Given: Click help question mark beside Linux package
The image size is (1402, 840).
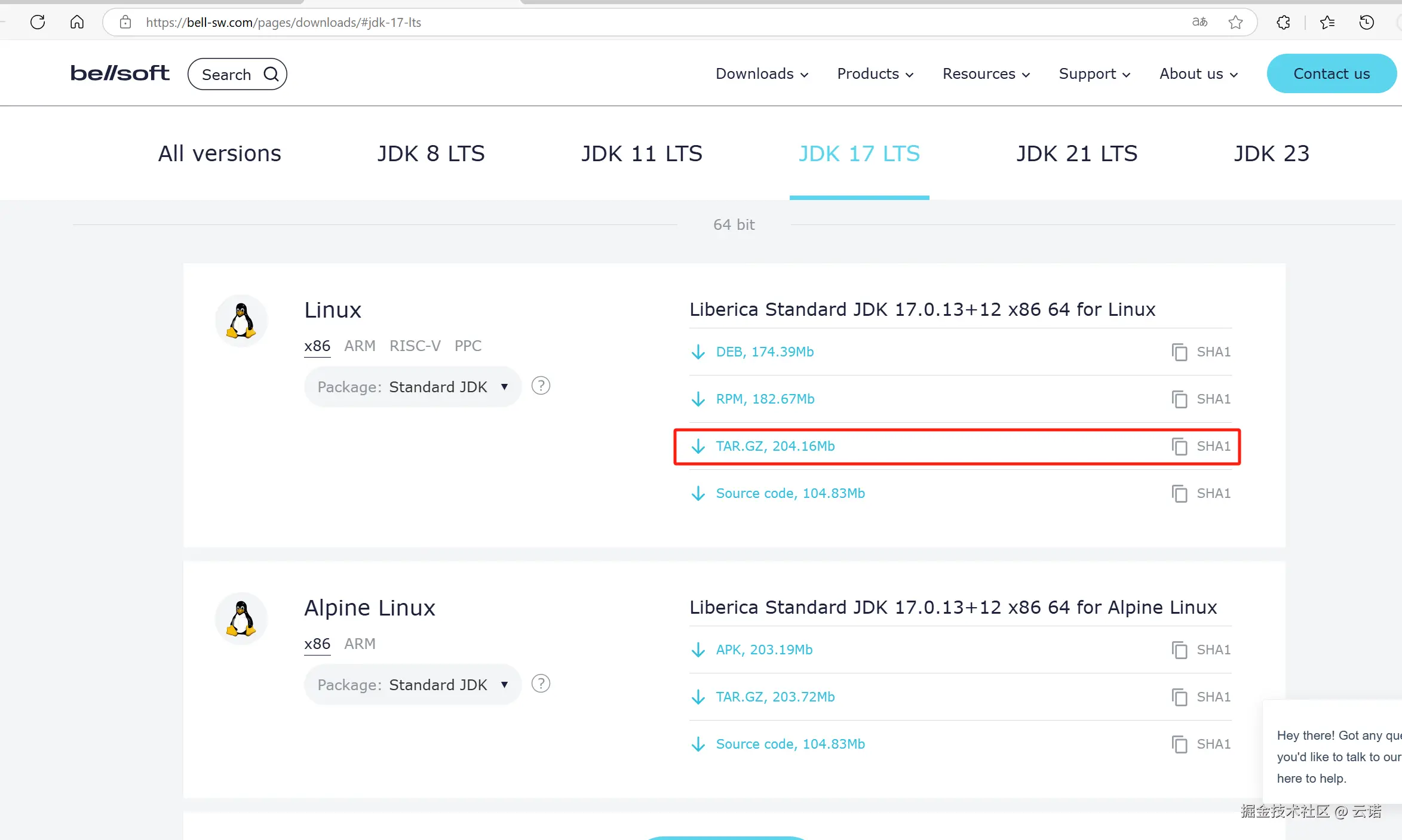Looking at the screenshot, I should pyautogui.click(x=541, y=386).
